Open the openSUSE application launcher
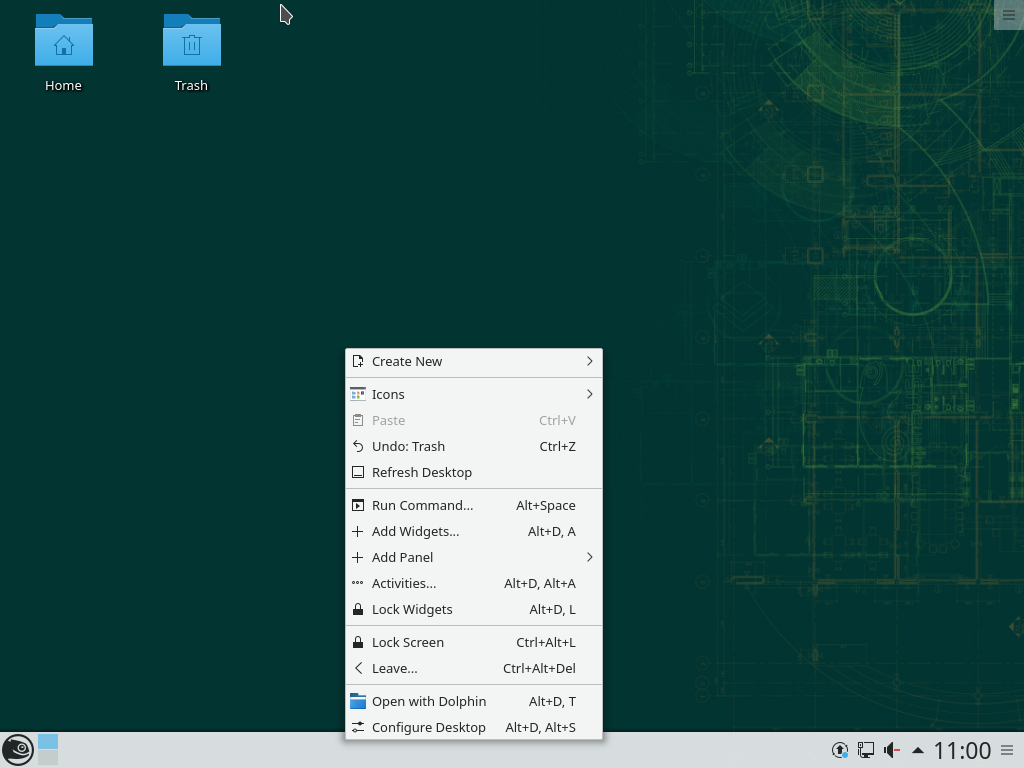Image resolution: width=1024 pixels, height=768 pixels. click(18, 750)
